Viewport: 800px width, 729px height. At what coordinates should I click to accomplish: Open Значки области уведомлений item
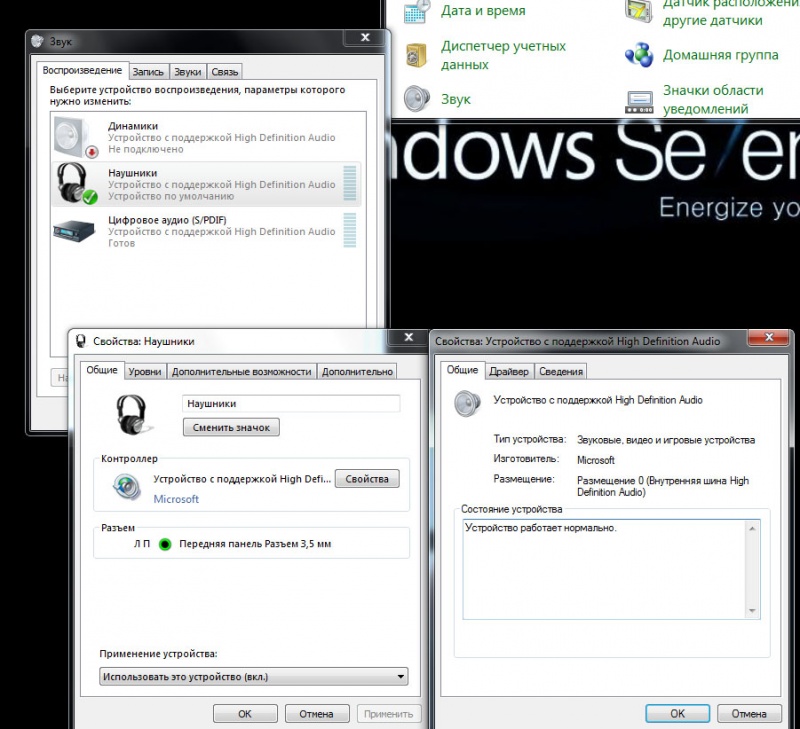(x=712, y=99)
